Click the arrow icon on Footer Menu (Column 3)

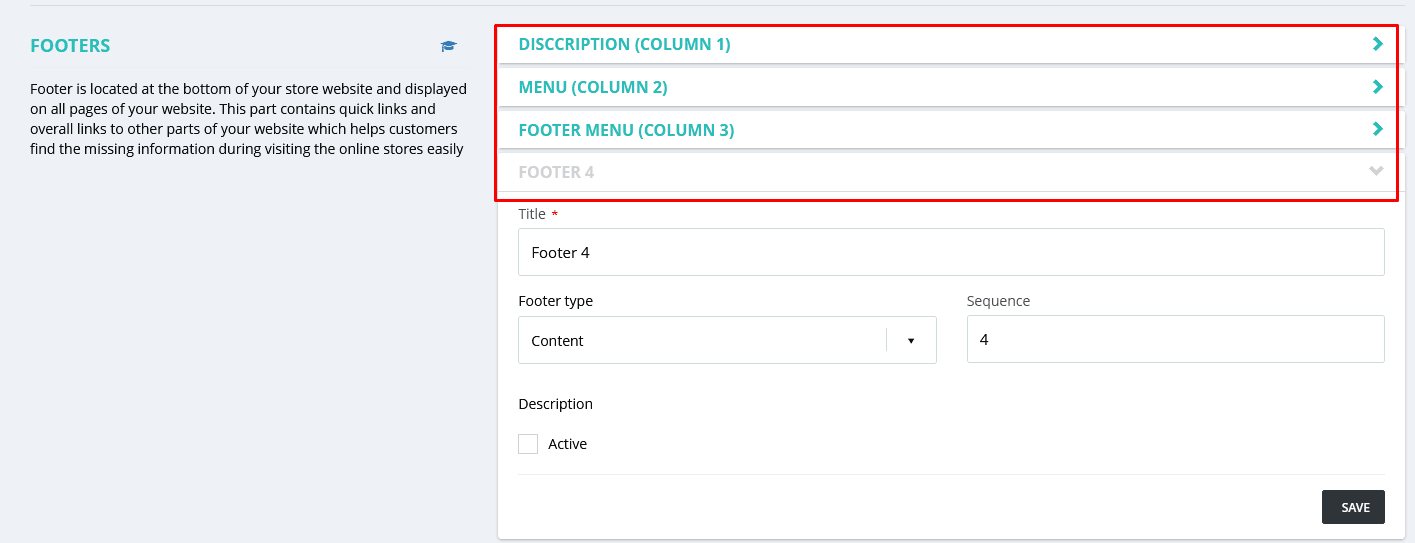click(1377, 129)
